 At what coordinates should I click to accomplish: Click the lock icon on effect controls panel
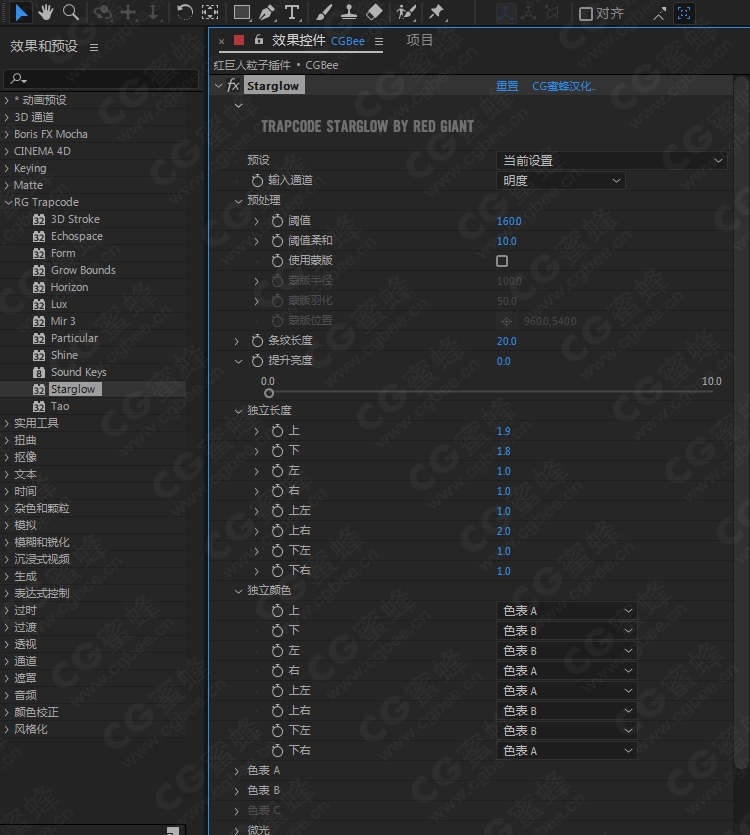(259, 40)
